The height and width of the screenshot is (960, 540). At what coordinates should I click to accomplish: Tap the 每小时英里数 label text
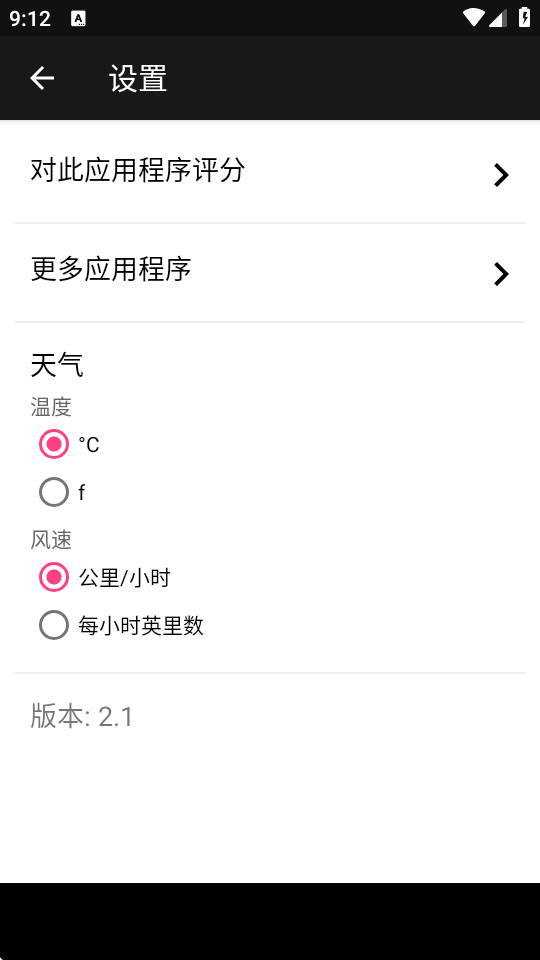coord(141,626)
